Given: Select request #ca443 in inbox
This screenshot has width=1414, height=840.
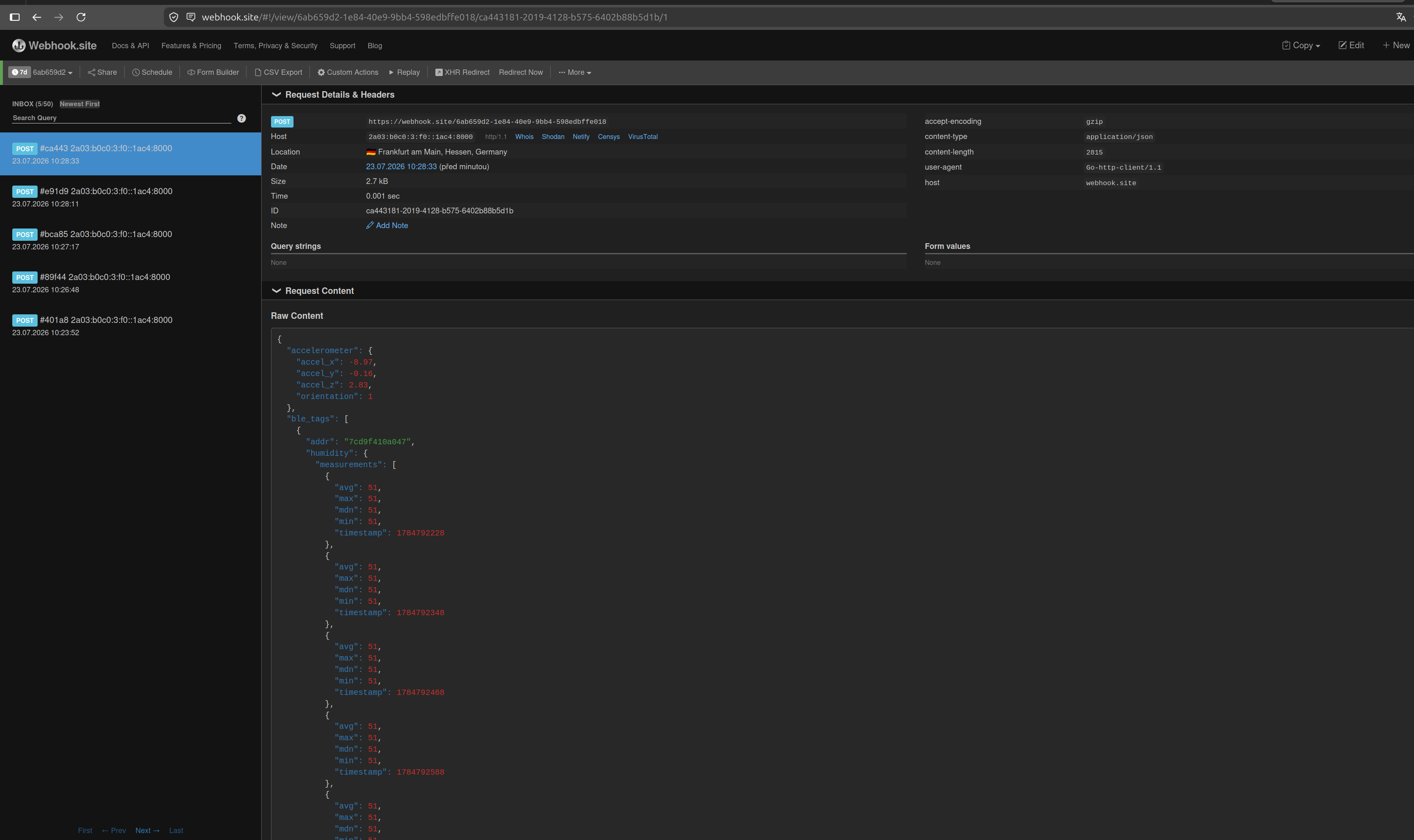Looking at the screenshot, I should (131, 154).
